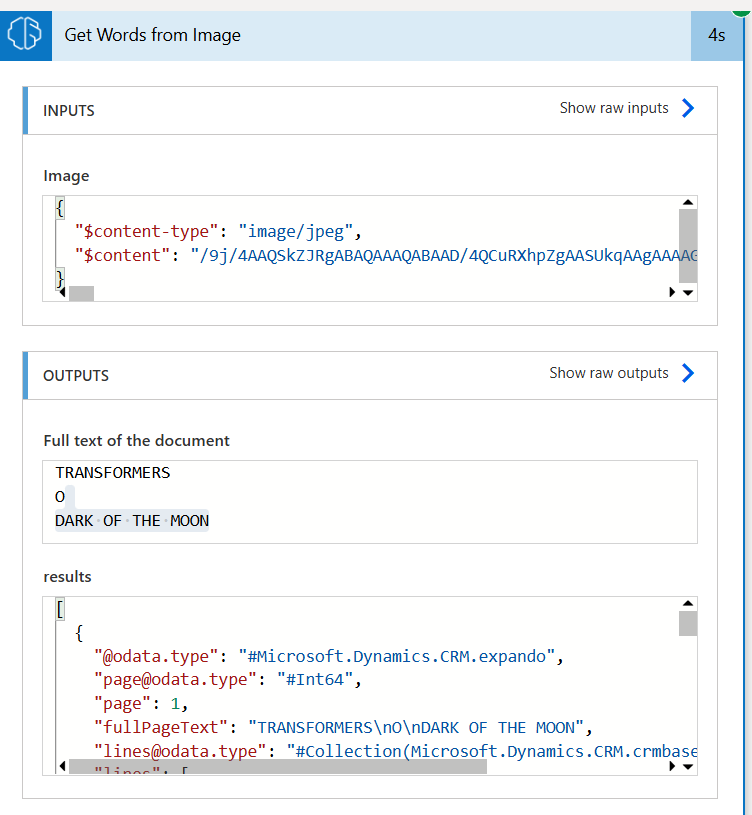
Task: Click the 4s duration badge
Action: click(717, 35)
